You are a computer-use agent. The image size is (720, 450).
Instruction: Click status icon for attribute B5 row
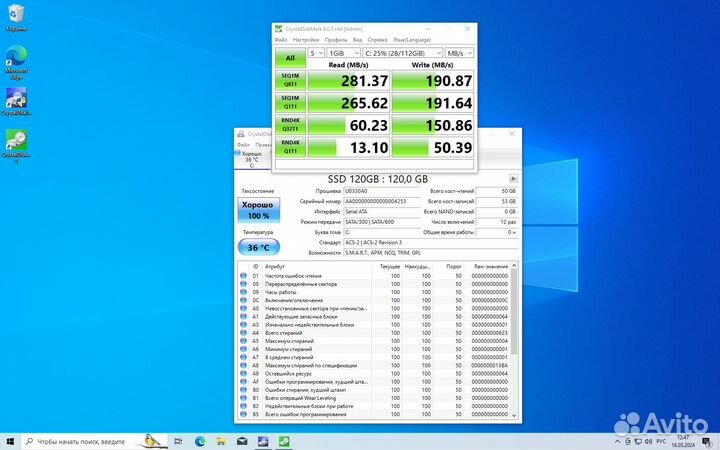pyautogui.click(x=243, y=414)
